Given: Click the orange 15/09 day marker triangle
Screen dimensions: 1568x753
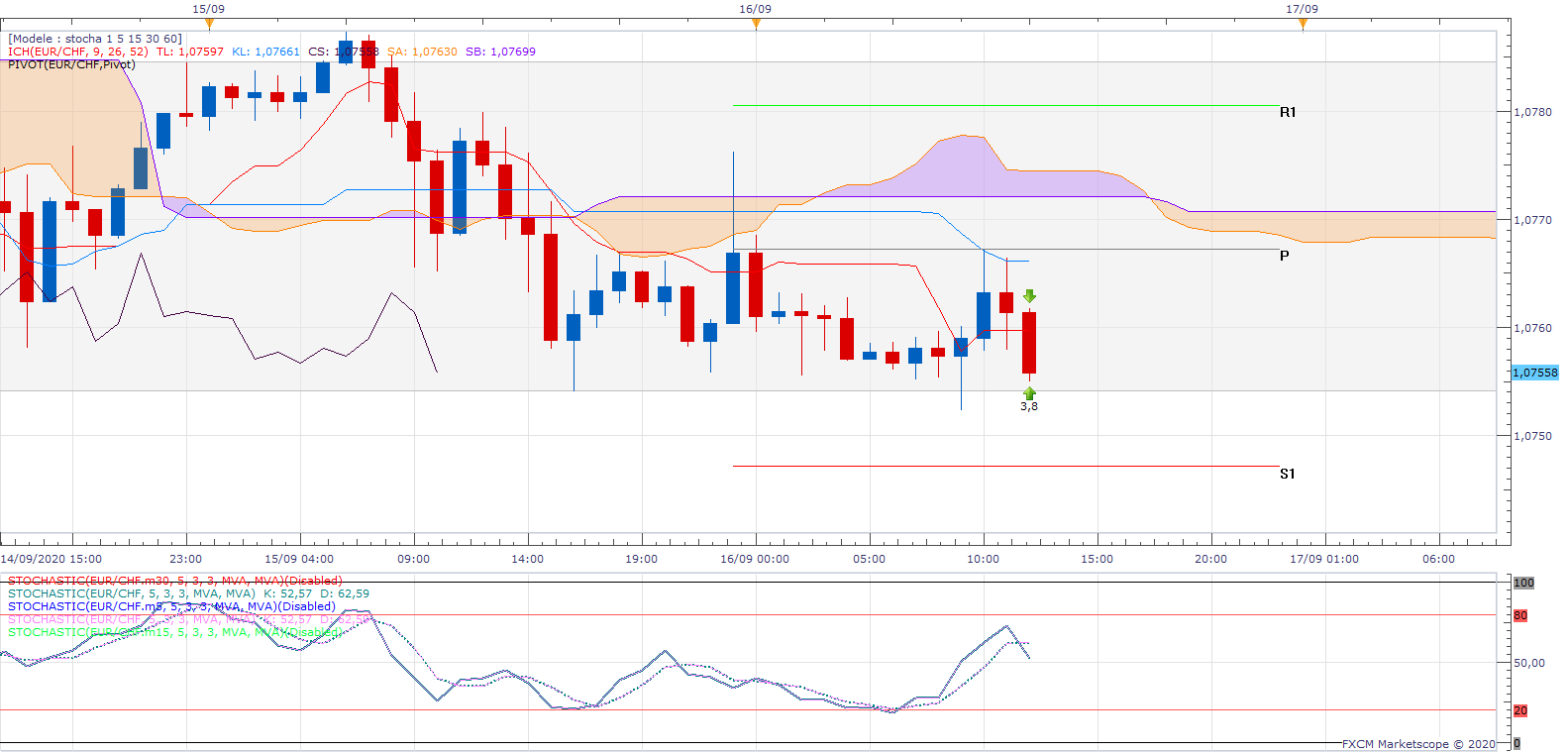Looking at the screenshot, I should pos(208,24).
